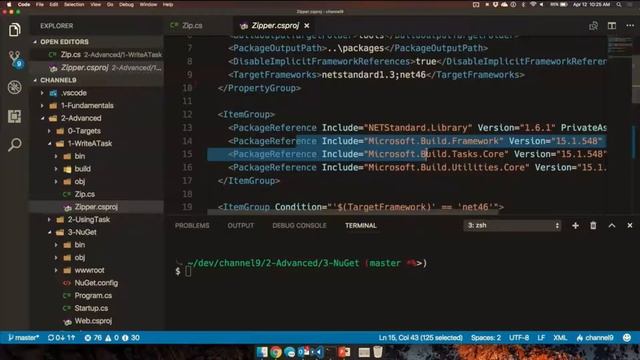Image resolution: width=640 pixels, height=360 pixels.
Task: Switch to the DEBUG CONSOLE tab
Action: [x=299, y=225]
